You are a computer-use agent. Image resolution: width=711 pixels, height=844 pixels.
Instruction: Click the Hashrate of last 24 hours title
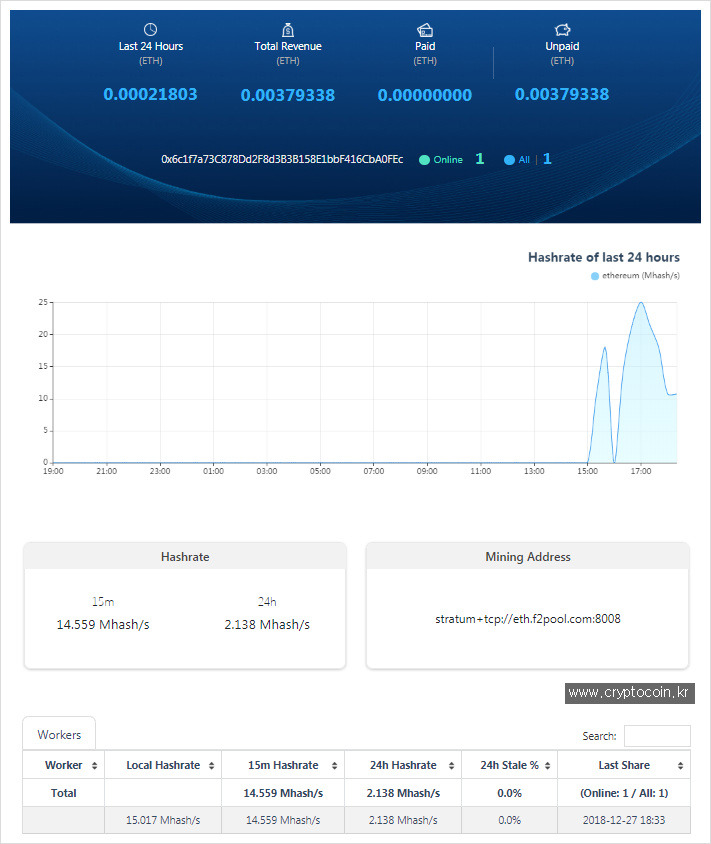tap(604, 257)
